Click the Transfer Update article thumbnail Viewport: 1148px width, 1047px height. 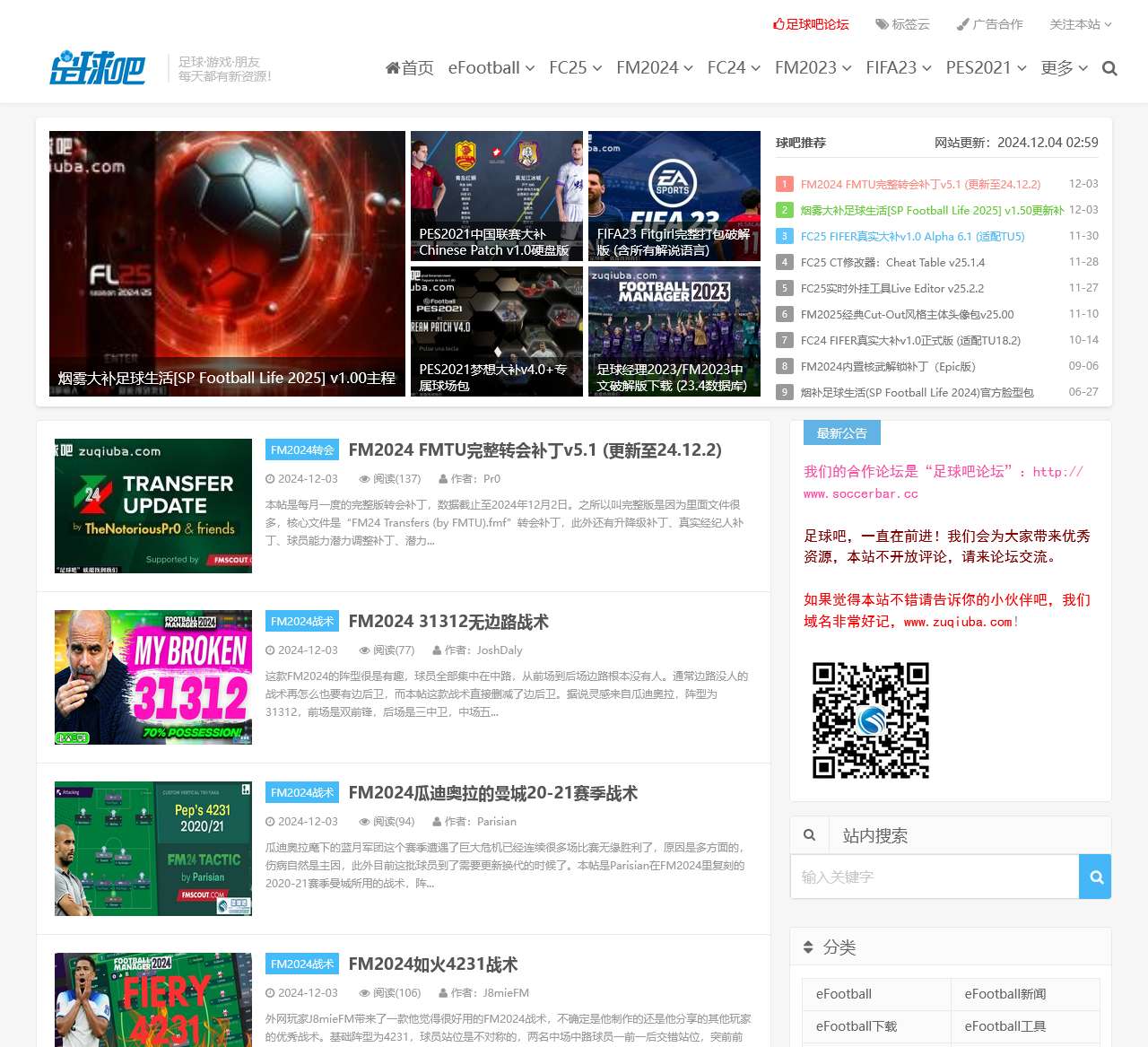point(153,506)
